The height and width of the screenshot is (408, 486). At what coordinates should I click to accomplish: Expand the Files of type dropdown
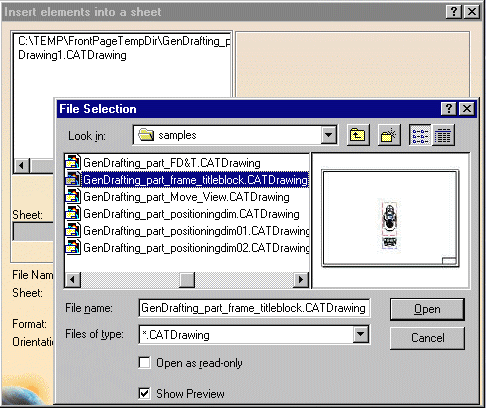pyautogui.click(x=361, y=334)
